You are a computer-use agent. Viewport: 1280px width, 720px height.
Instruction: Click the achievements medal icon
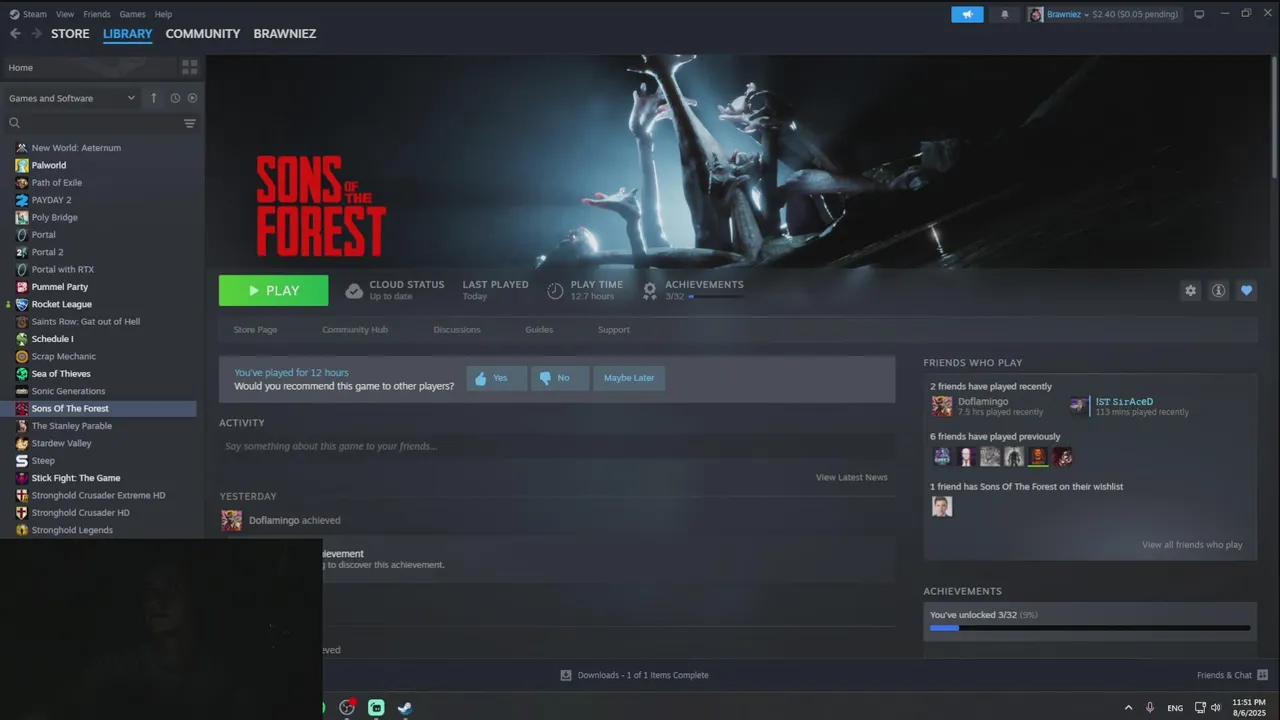tap(650, 291)
